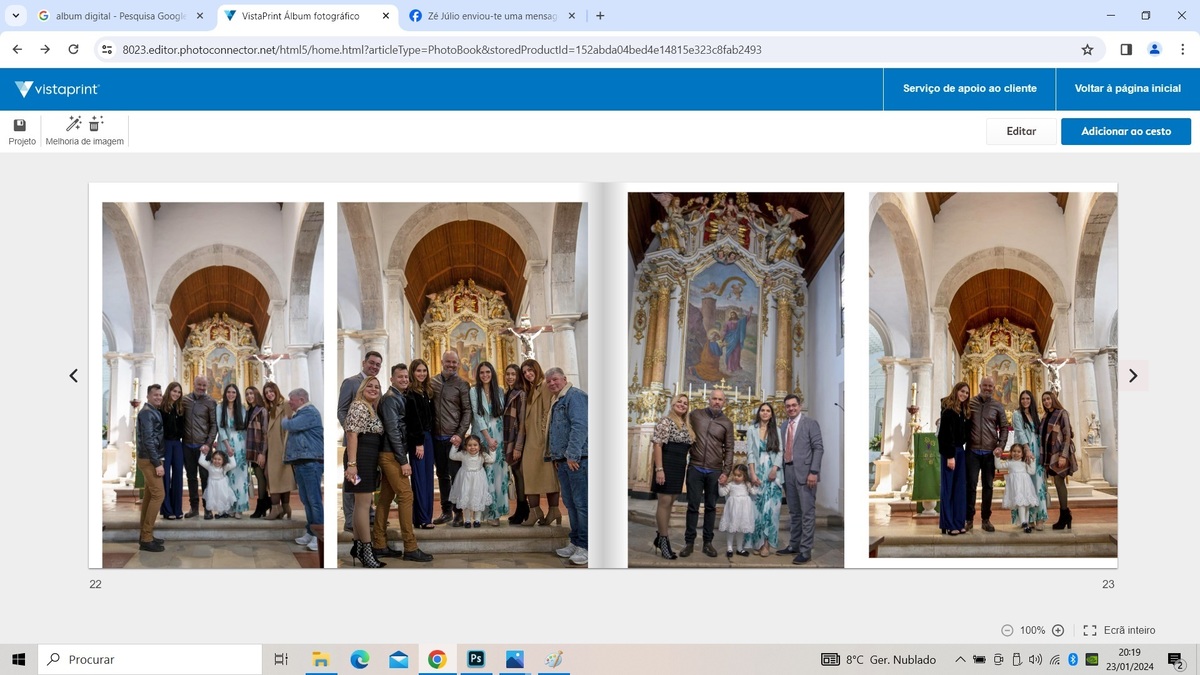
Task: Zoom in with the plus icon
Action: [1058, 630]
